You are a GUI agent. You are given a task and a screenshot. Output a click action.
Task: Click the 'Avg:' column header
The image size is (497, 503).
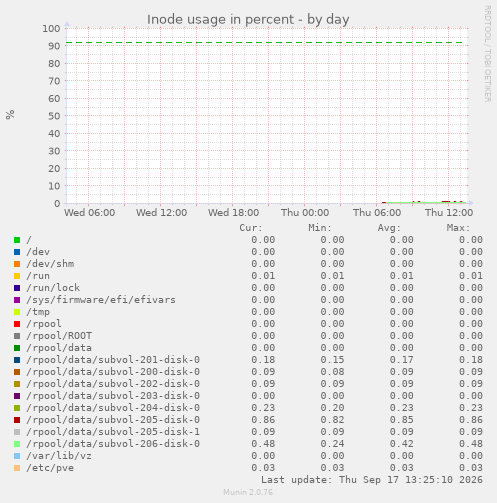click(x=389, y=228)
